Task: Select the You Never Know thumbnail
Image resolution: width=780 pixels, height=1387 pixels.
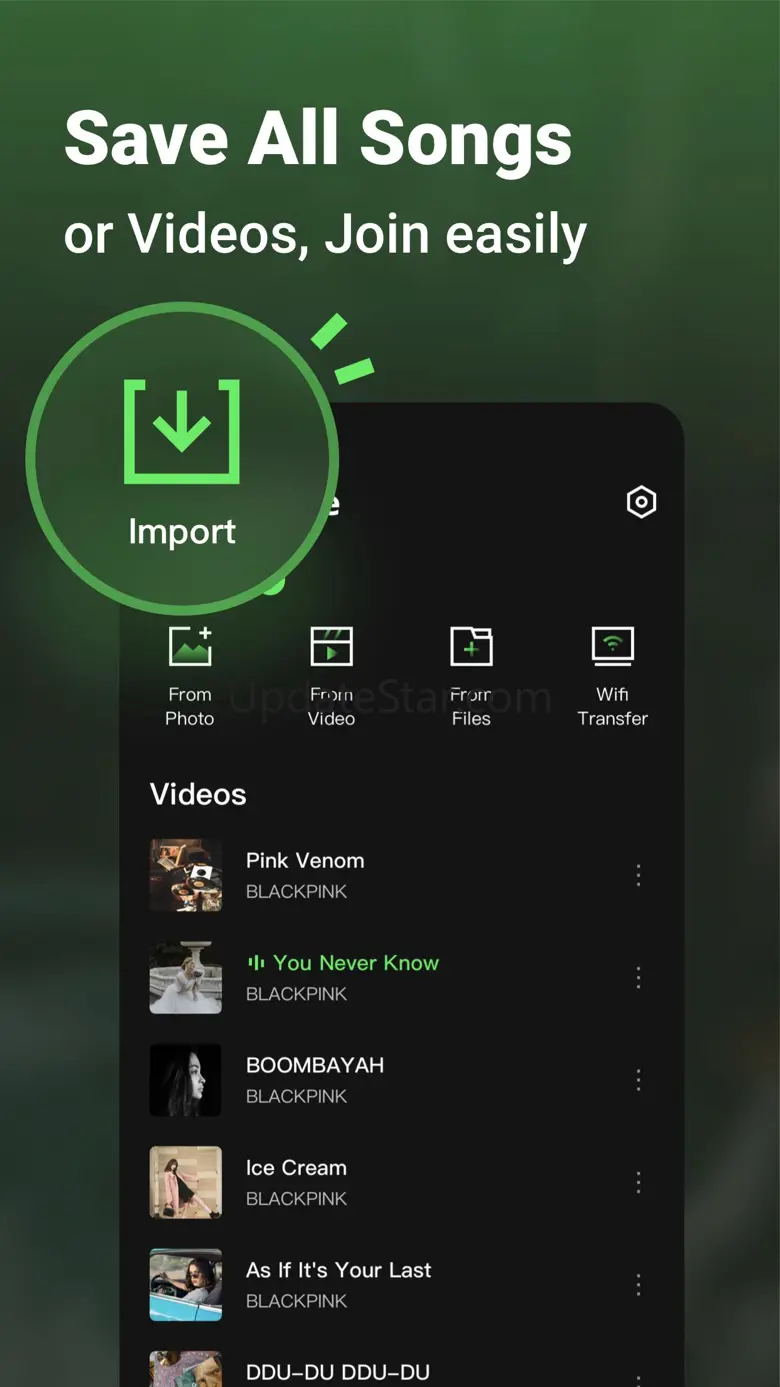Action: (x=186, y=978)
